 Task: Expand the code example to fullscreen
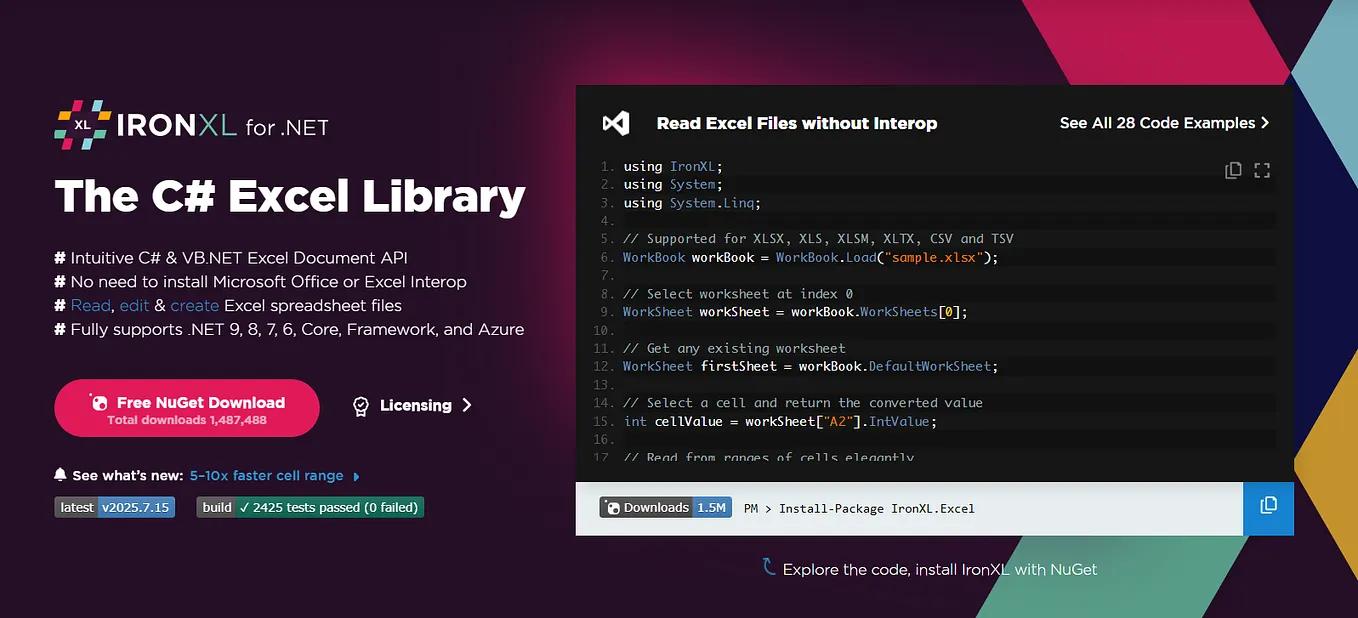(1261, 170)
